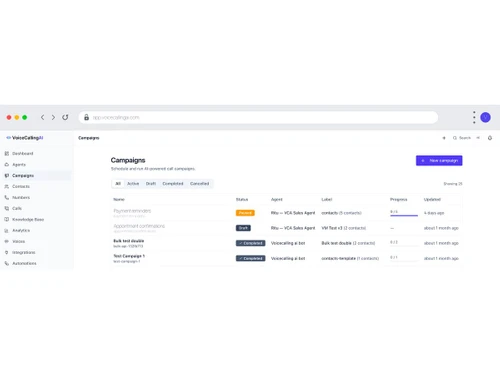Image resolution: width=500 pixels, height=375 pixels.
Task: Click the "4 days ago" updated cell
Action: coord(434,213)
